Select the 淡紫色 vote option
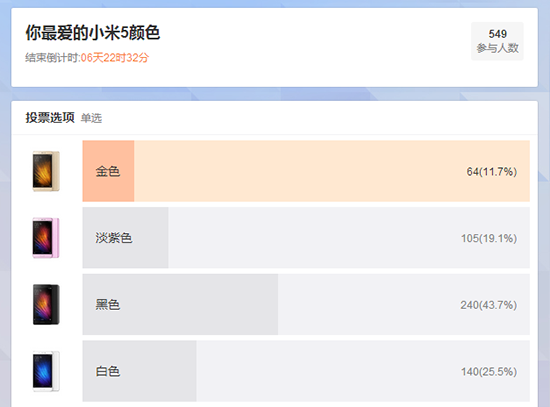 (306, 238)
